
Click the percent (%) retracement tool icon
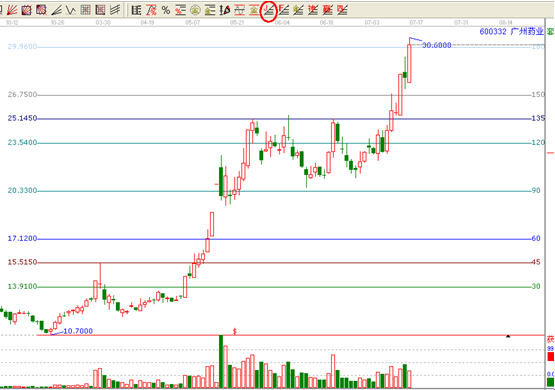(x=166, y=10)
